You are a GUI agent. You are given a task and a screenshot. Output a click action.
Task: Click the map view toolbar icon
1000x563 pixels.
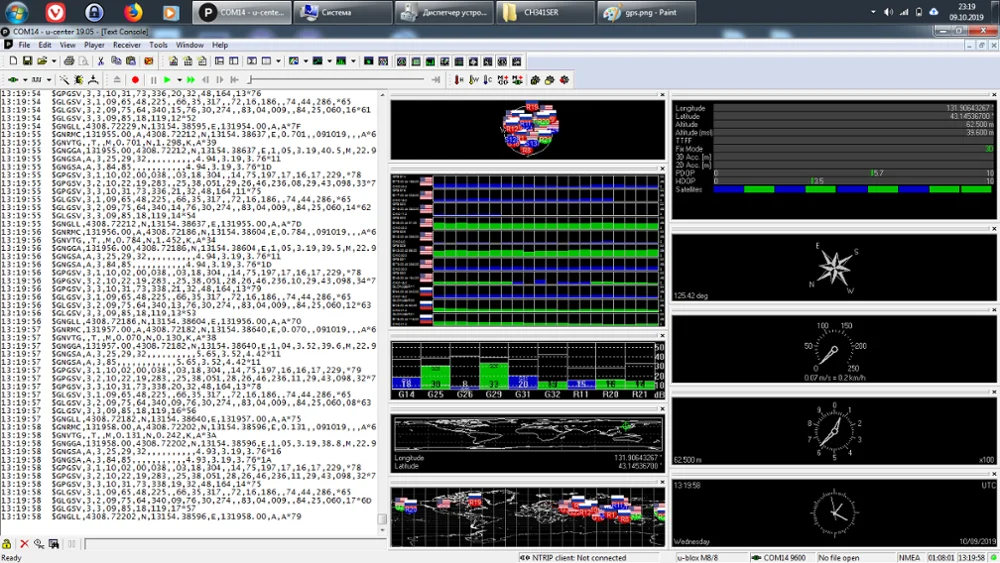coord(293,61)
